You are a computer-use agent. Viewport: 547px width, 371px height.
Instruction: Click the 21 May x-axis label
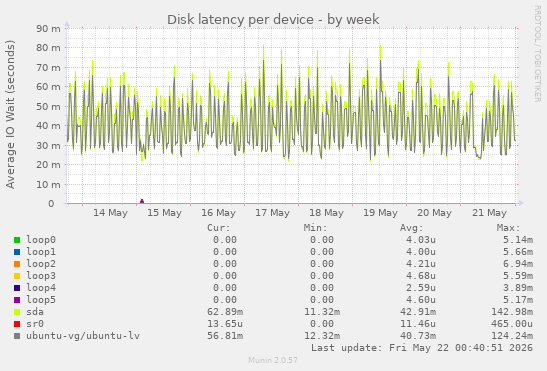point(489,213)
